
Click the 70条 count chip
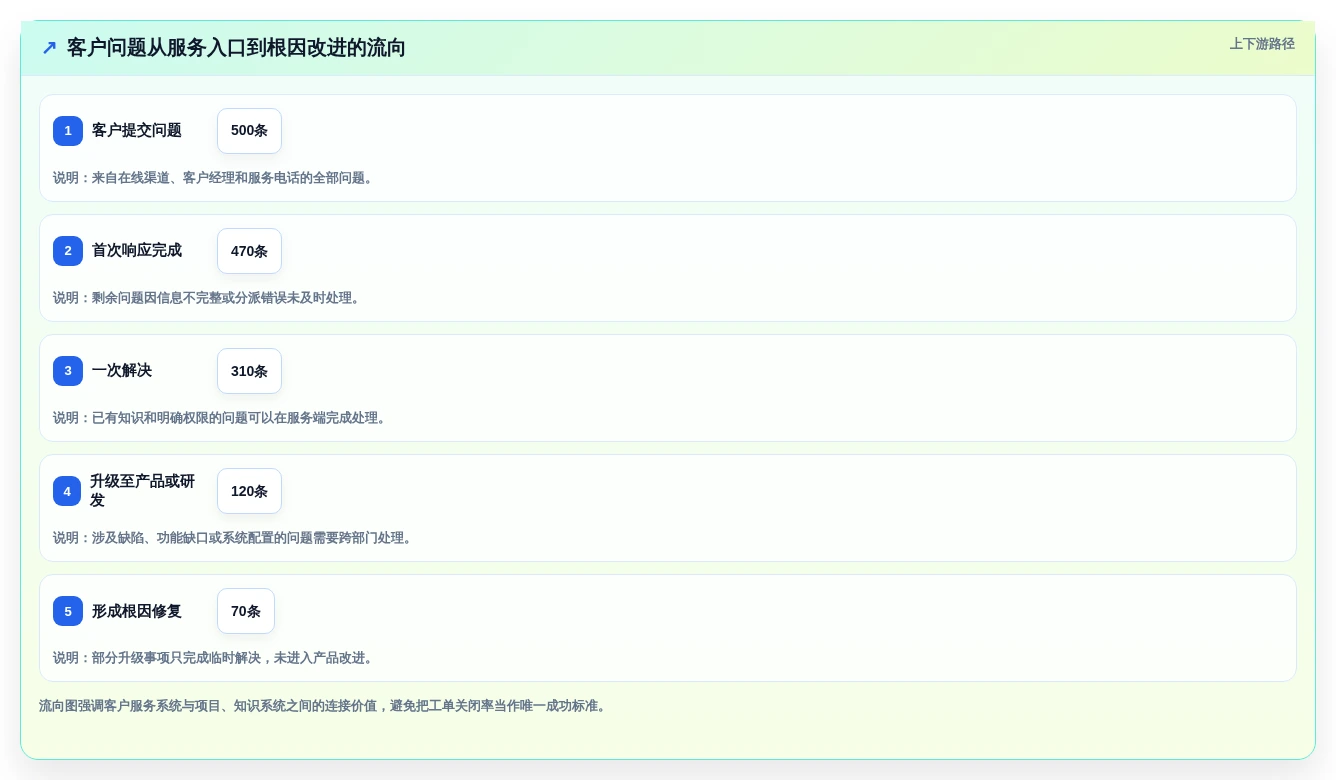[x=246, y=611]
